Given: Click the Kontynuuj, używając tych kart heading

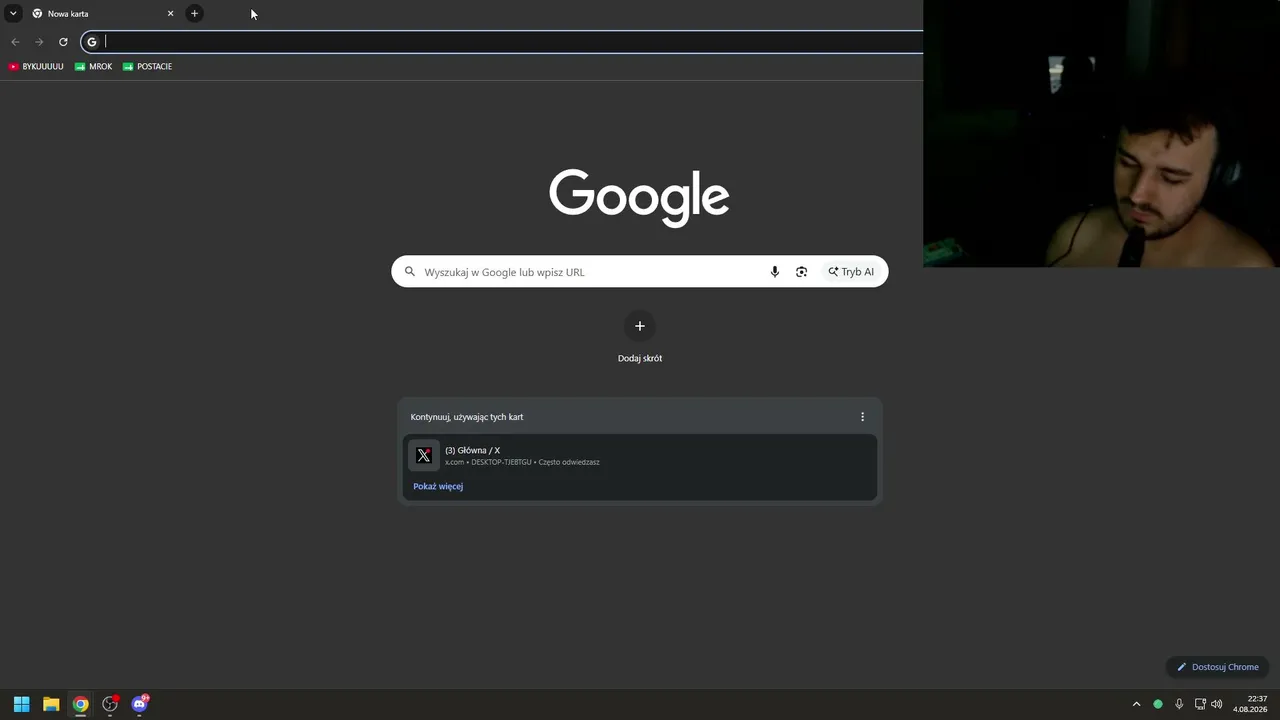Looking at the screenshot, I should (x=467, y=417).
